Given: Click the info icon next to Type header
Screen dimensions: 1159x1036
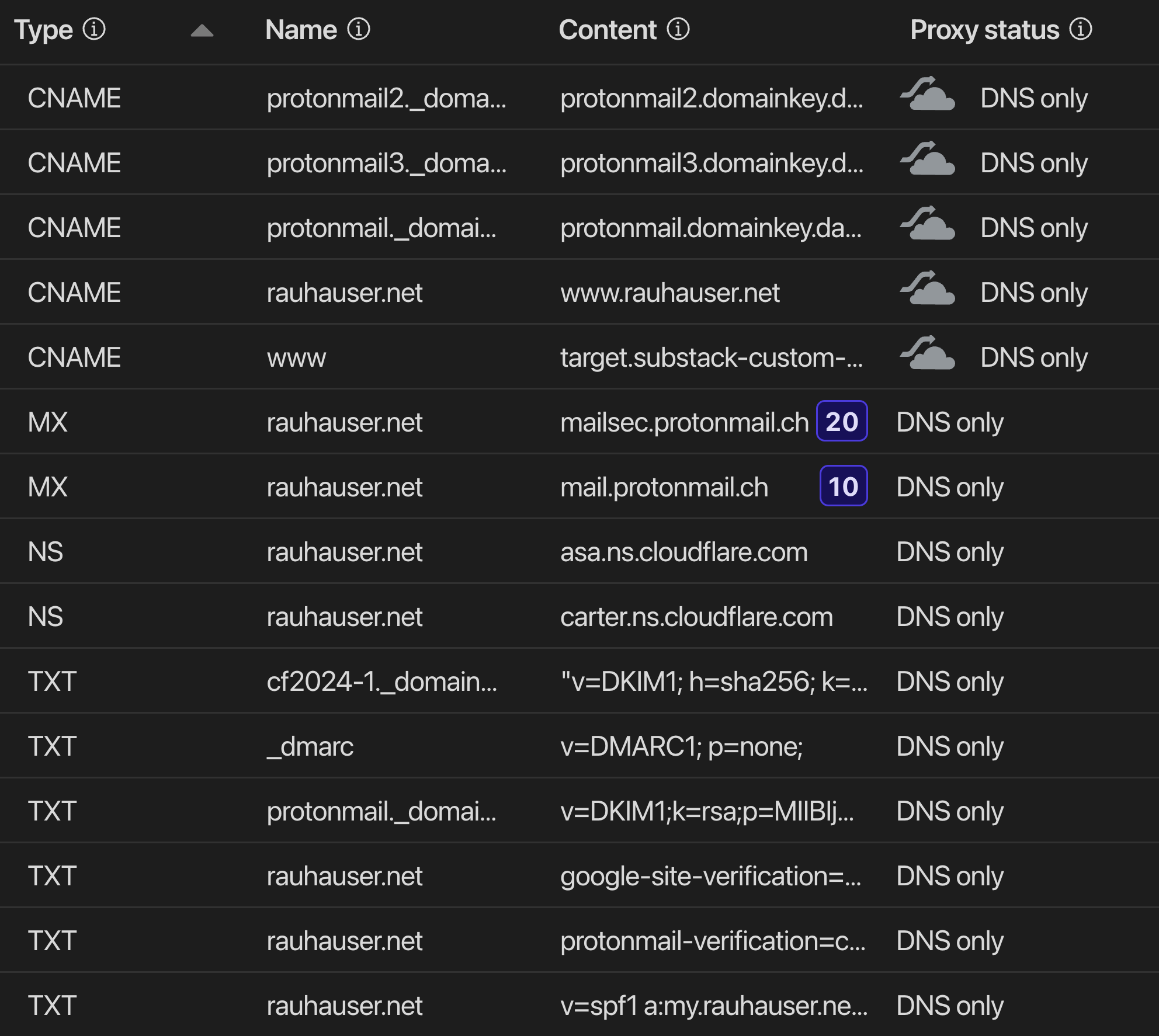Looking at the screenshot, I should pyautogui.click(x=93, y=29).
